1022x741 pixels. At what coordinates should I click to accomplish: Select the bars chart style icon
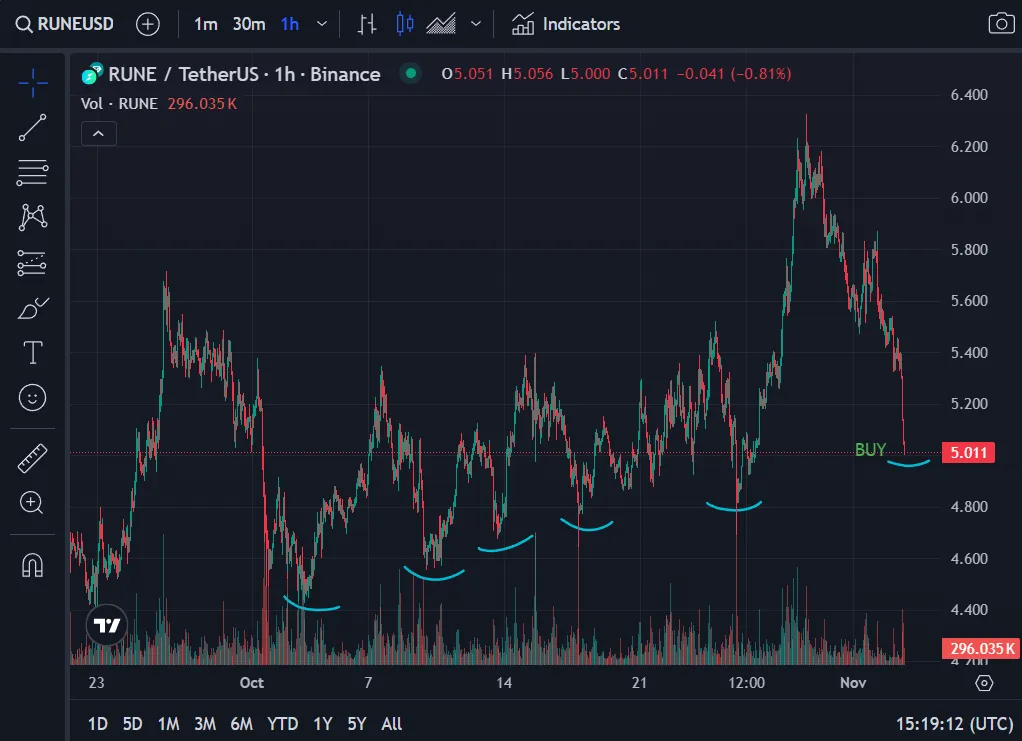[x=367, y=24]
